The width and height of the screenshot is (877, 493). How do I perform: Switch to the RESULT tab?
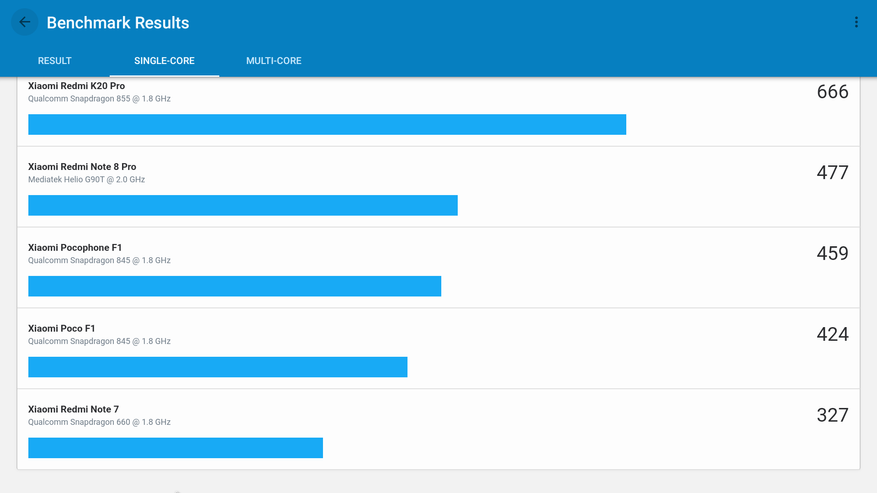click(x=55, y=61)
